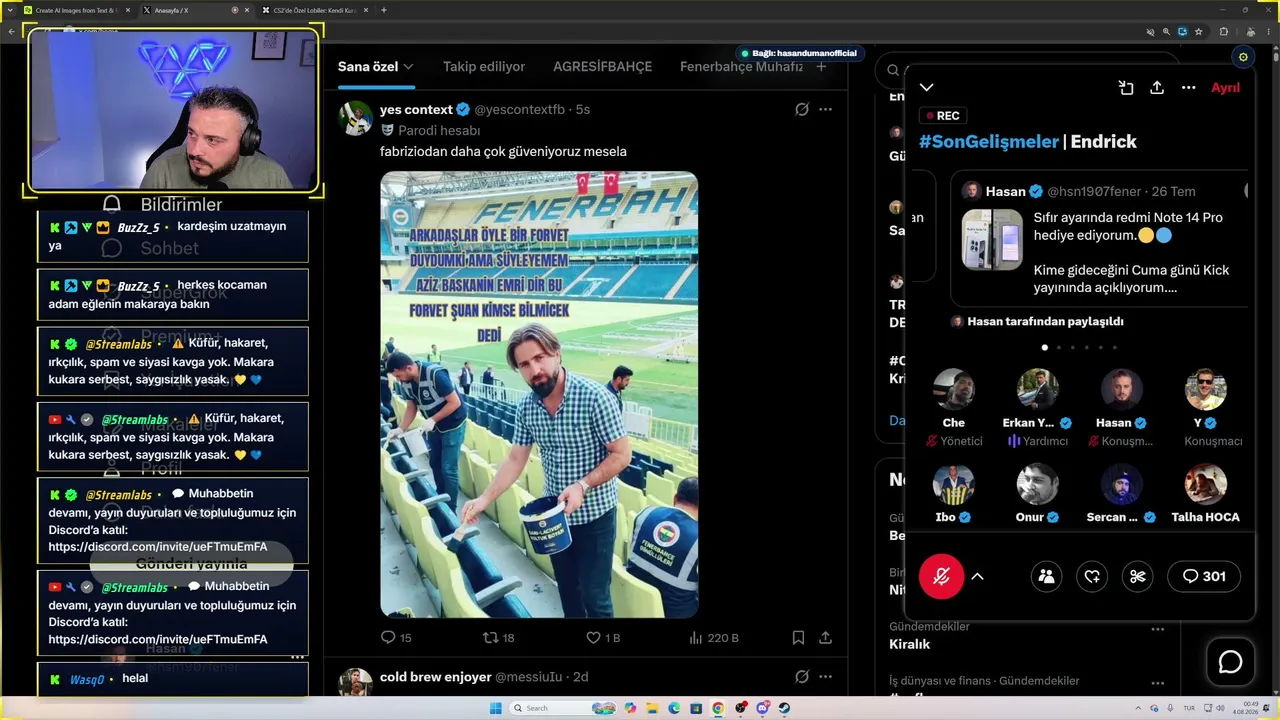
Task: Open the X messages floating chat button
Action: [x=1230, y=662]
